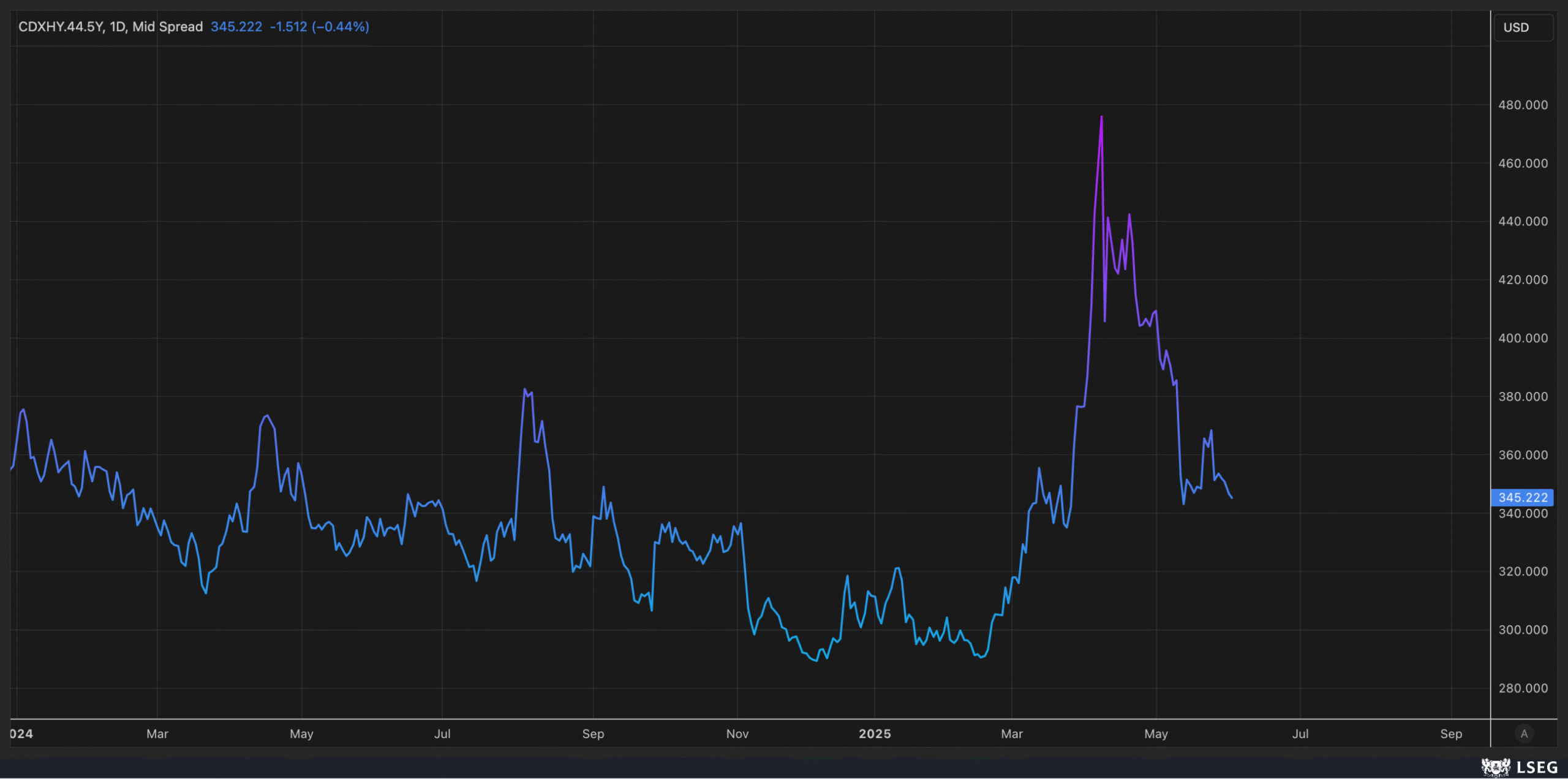
Task: Click the change value -1.512 (−0.44%)
Action: tap(319, 27)
